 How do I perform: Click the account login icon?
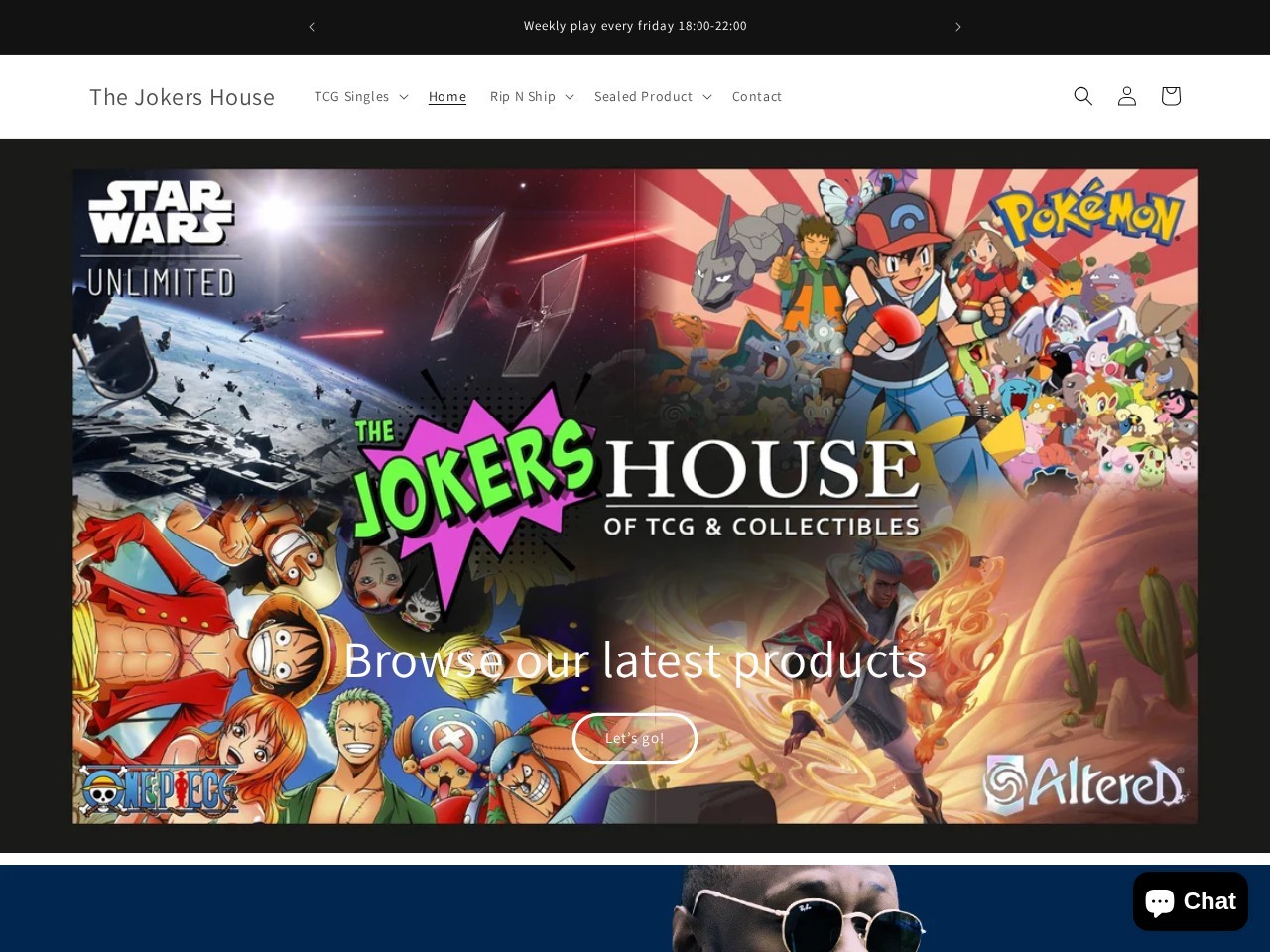(1126, 95)
